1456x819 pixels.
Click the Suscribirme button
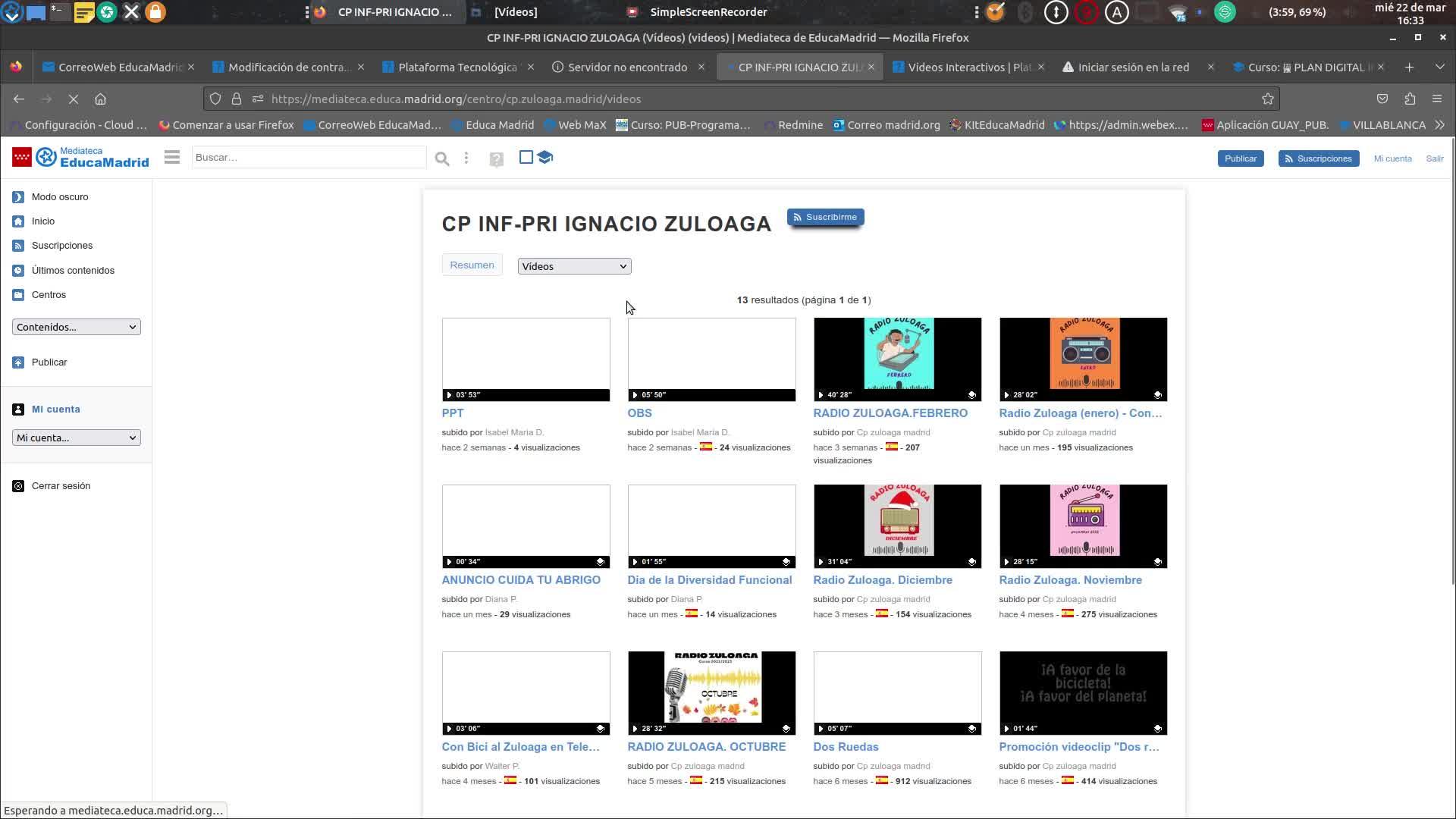(x=825, y=217)
